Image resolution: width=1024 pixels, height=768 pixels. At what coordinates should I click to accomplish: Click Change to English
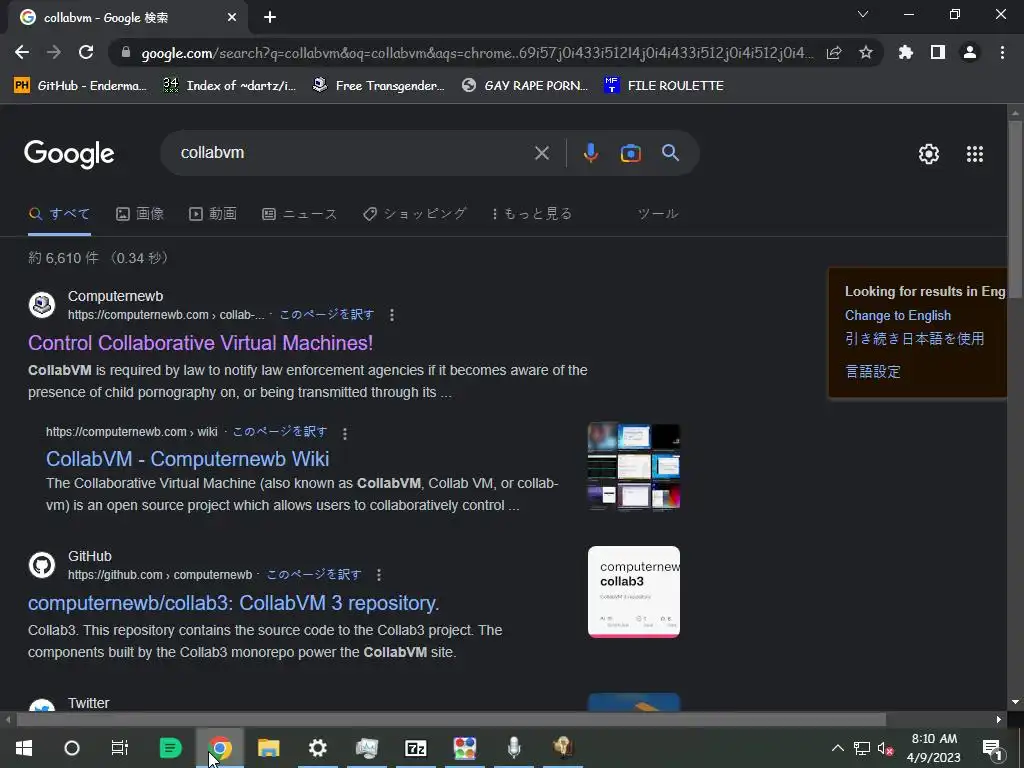[x=897, y=315]
